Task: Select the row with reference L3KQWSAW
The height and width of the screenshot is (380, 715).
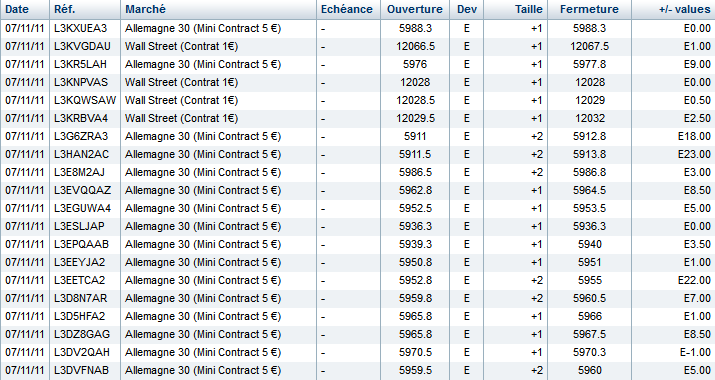Action: 358,100
